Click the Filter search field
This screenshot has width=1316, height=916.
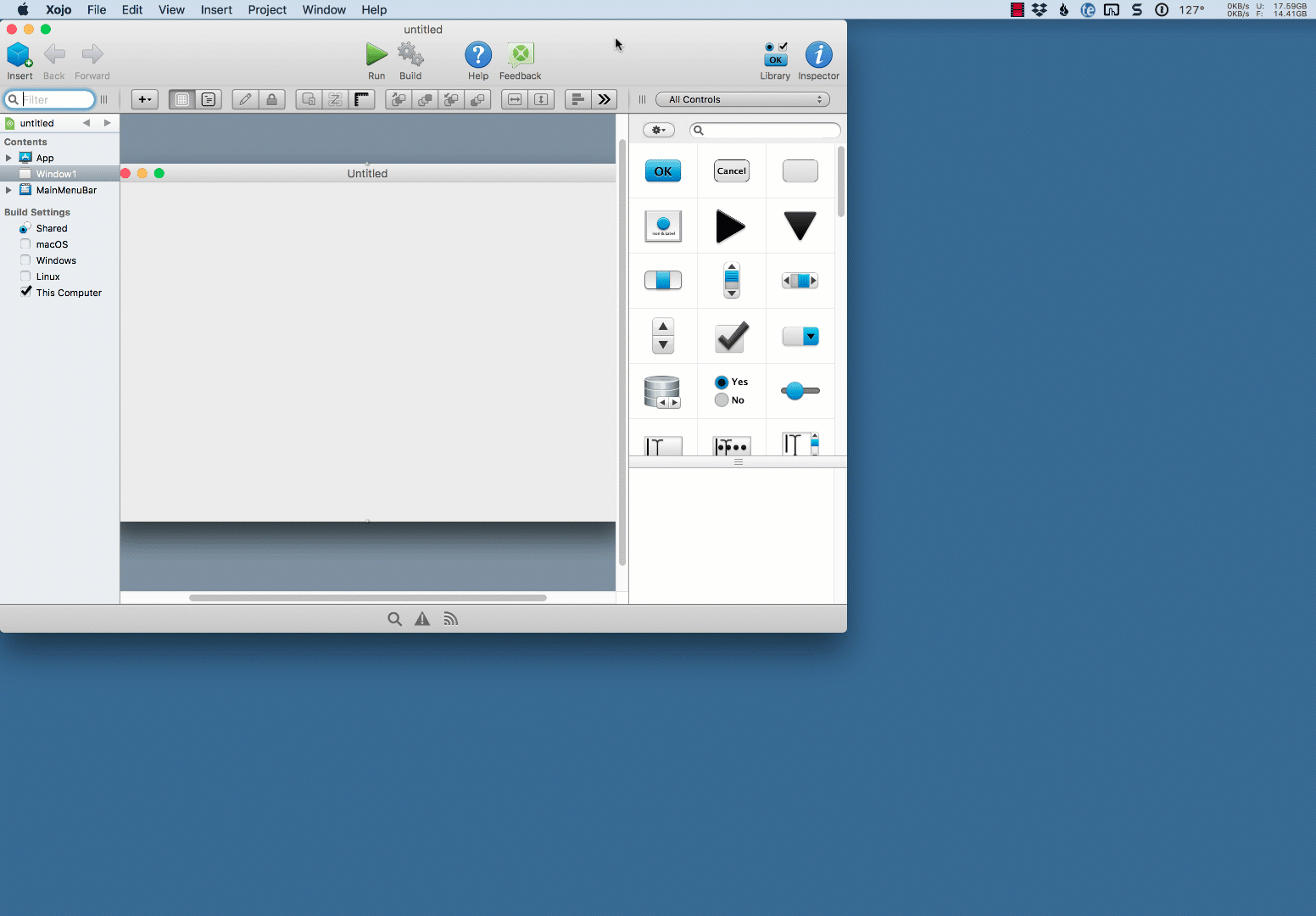(49, 100)
